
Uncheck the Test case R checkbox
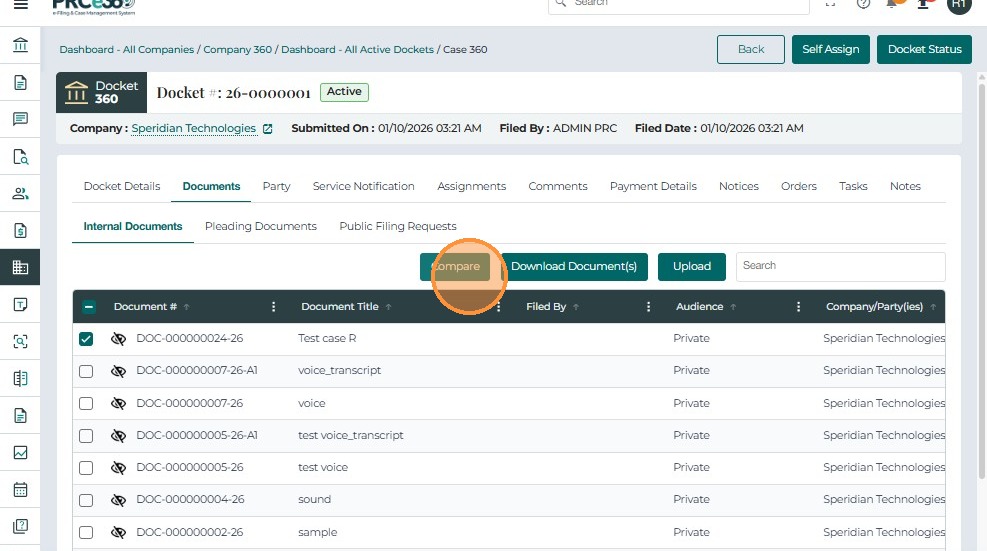(x=86, y=339)
